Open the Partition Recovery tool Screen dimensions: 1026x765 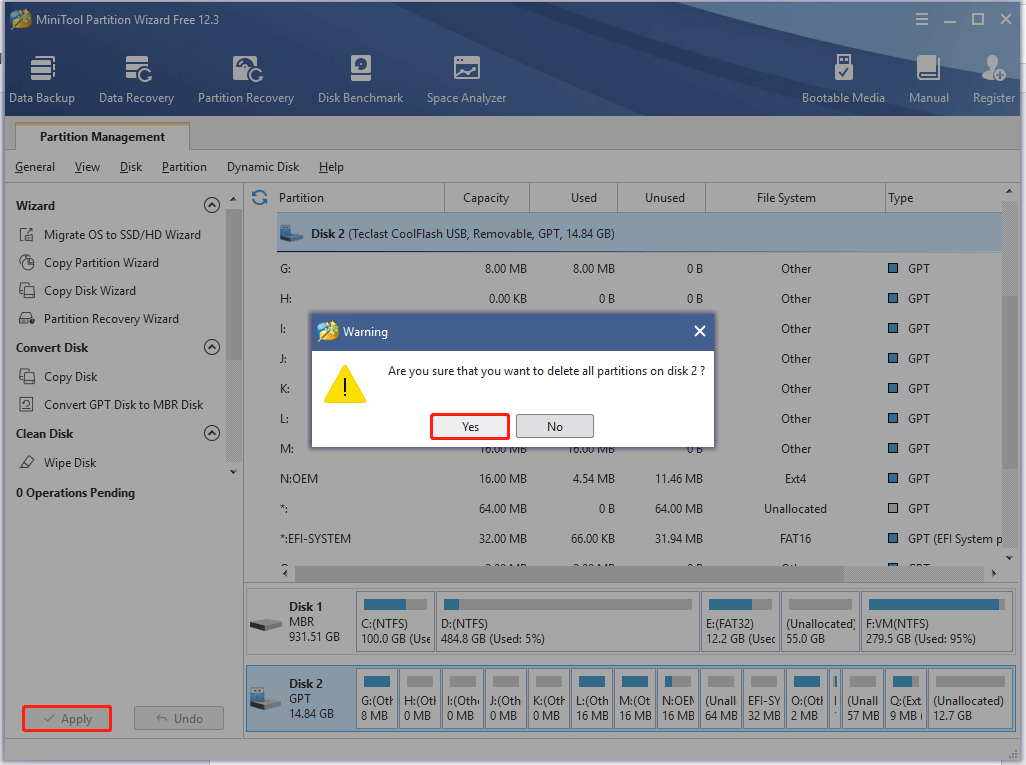click(246, 79)
